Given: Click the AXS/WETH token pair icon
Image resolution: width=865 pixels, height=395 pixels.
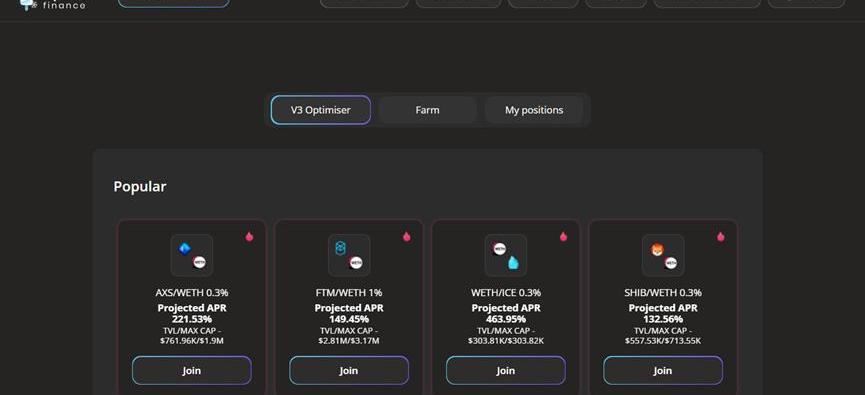Looking at the screenshot, I should (x=192, y=255).
